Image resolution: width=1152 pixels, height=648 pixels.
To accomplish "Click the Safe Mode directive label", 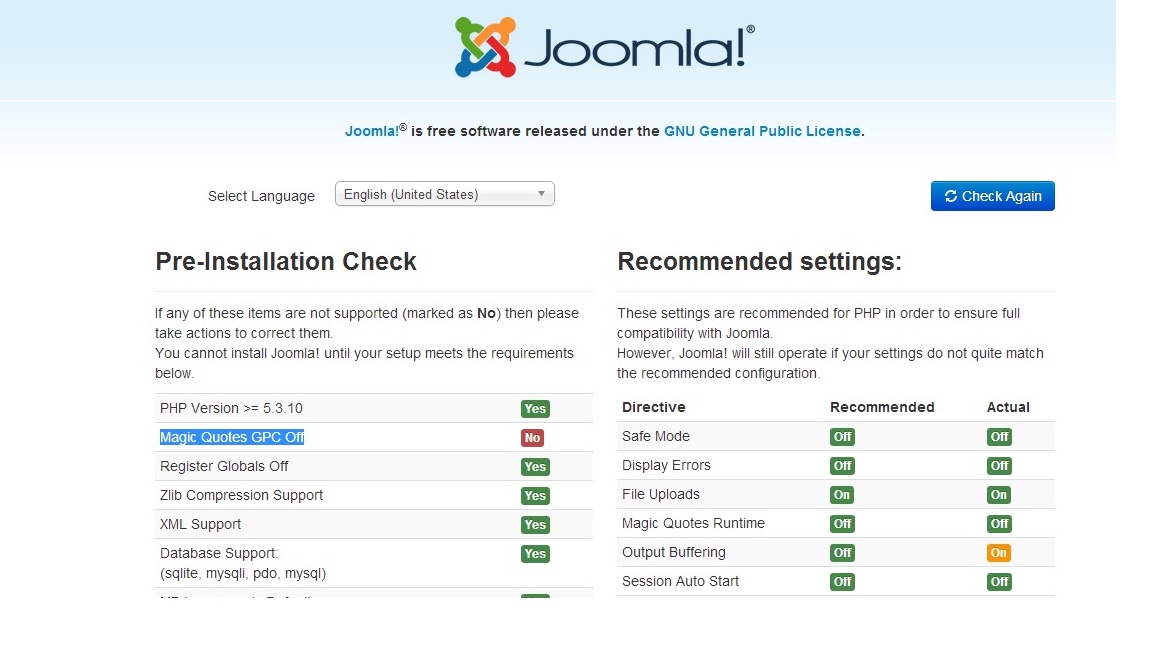I will (x=656, y=436).
